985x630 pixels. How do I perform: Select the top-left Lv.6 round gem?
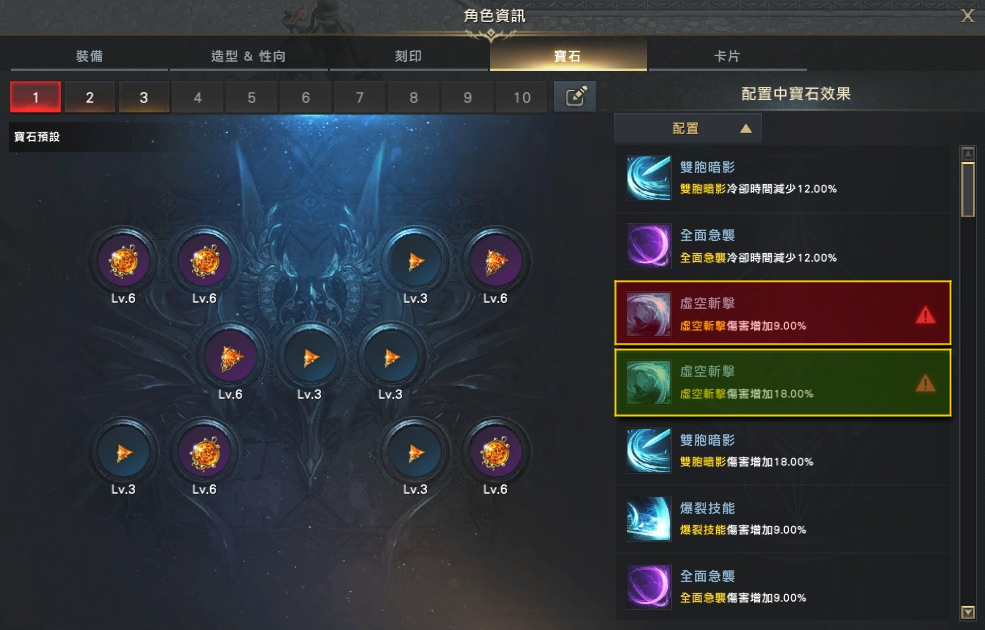[123, 261]
